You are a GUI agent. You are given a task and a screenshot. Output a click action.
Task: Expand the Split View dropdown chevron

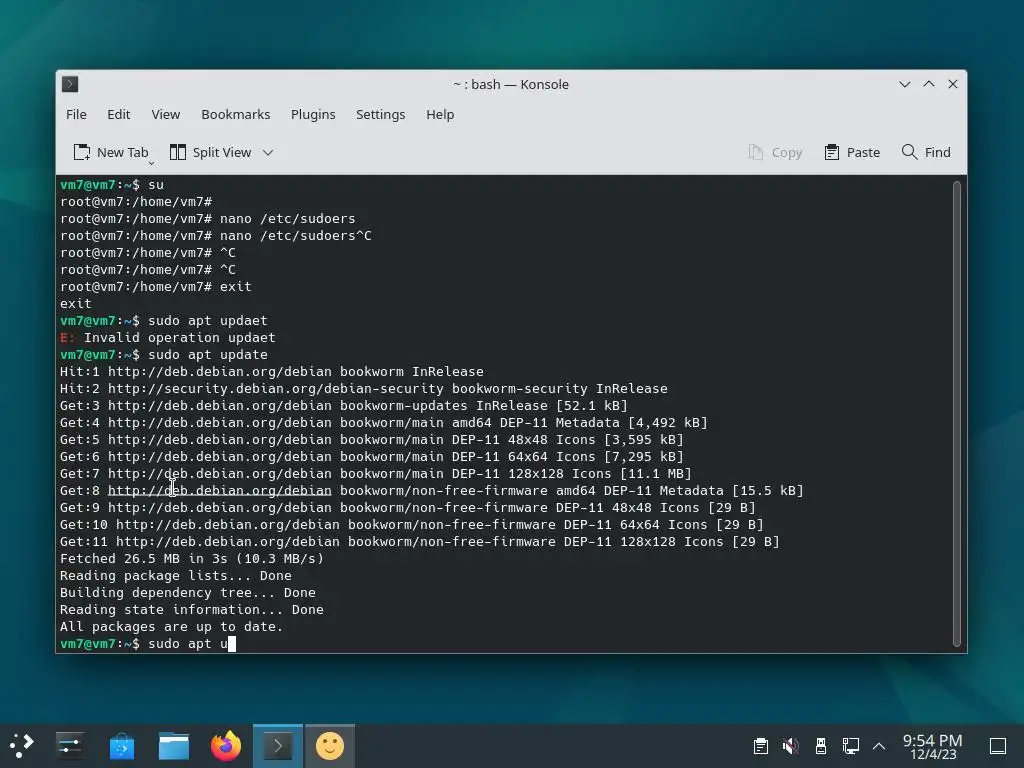pyautogui.click(x=268, y=153)
